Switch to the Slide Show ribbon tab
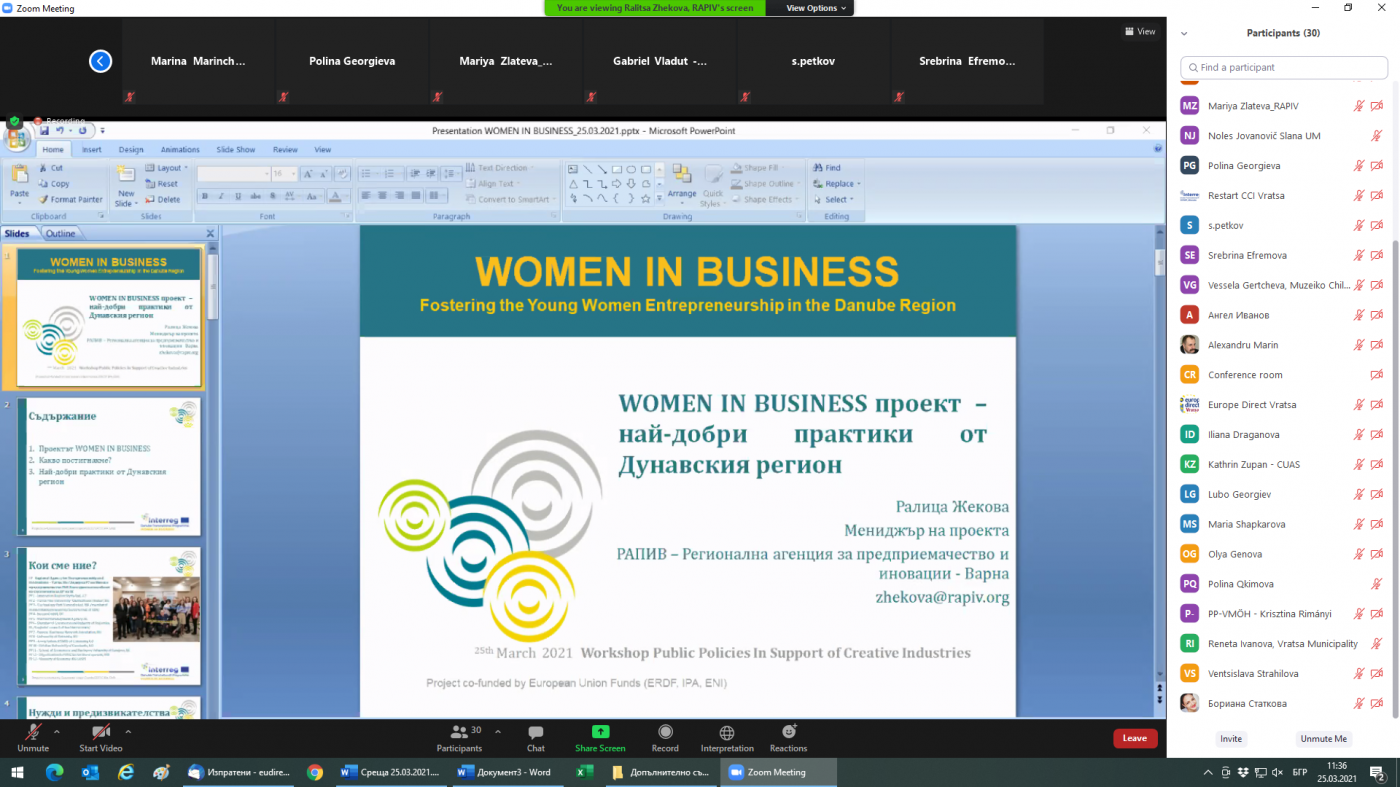The image size is (1400, 787). tap(236, 150)
